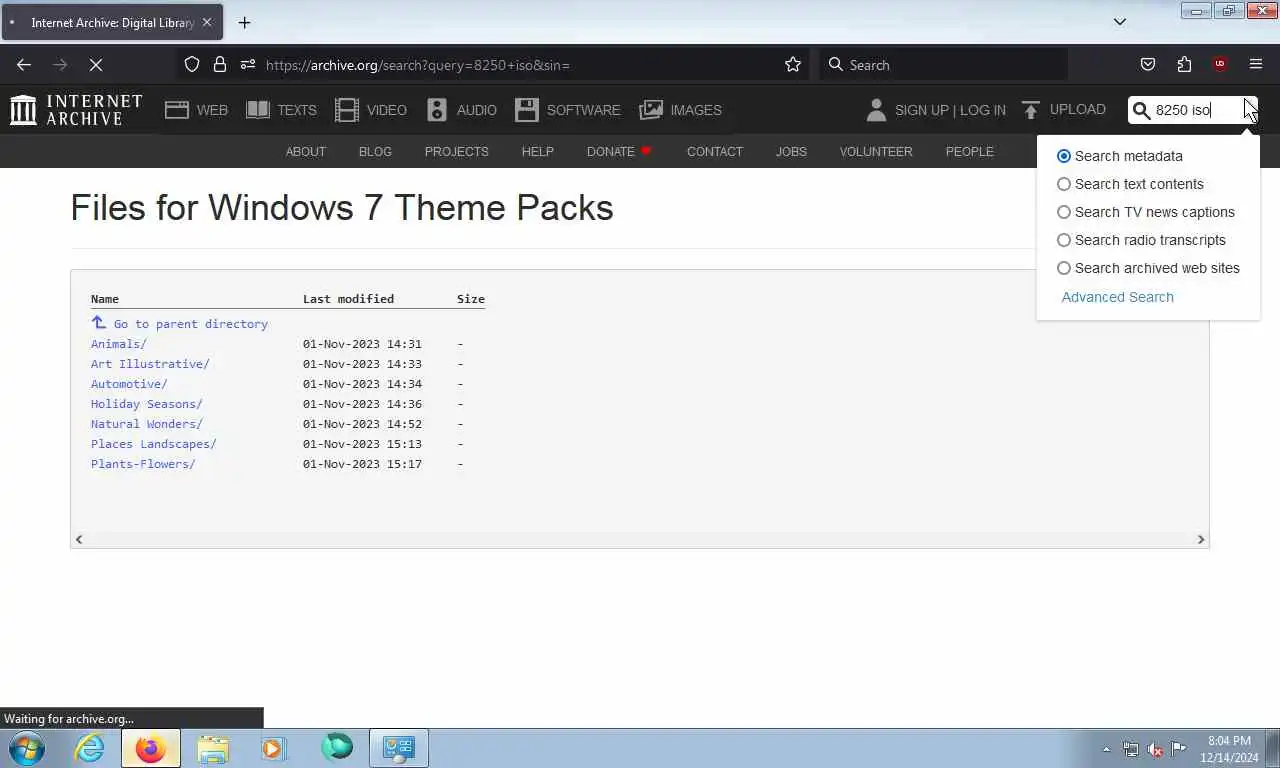The width and height of the screenshot is (1280, 768).
Task: Select Search TV news captions option
Action: [1064, 212]
